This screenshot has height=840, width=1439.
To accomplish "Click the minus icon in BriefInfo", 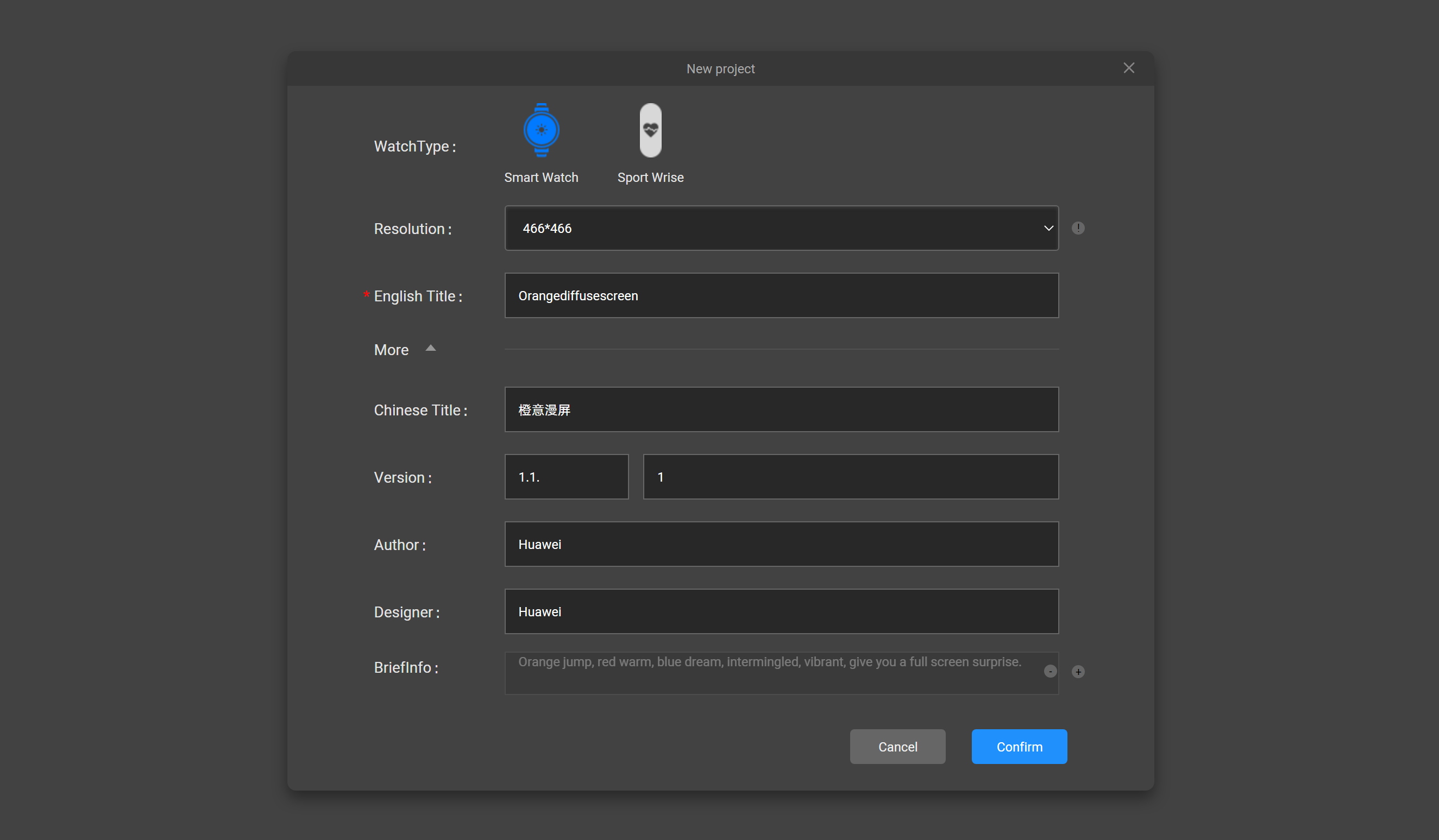I will (1050, 672).
